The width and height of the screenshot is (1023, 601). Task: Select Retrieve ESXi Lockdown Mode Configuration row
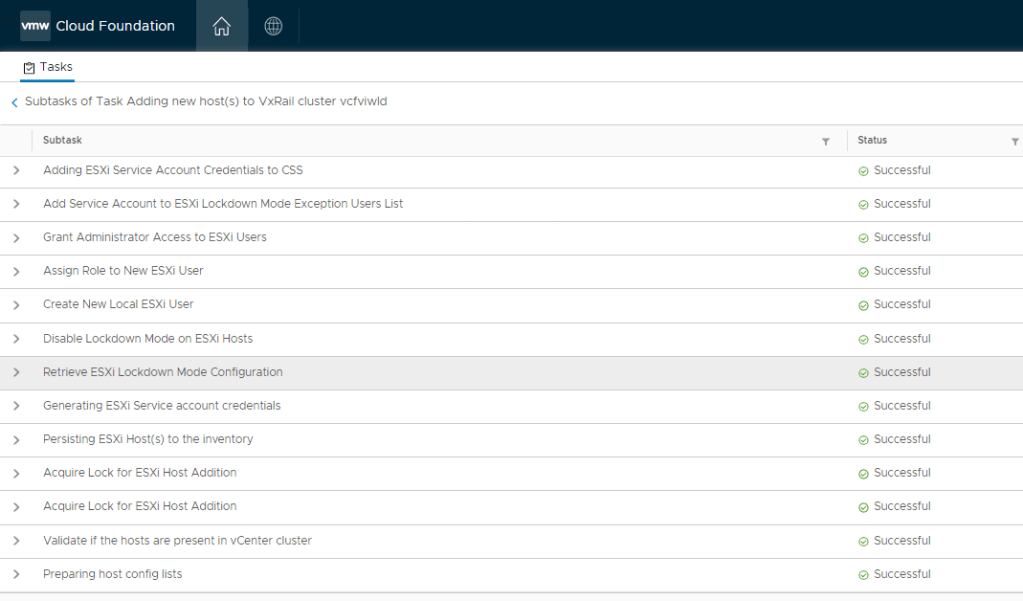[x=163, y=372]
